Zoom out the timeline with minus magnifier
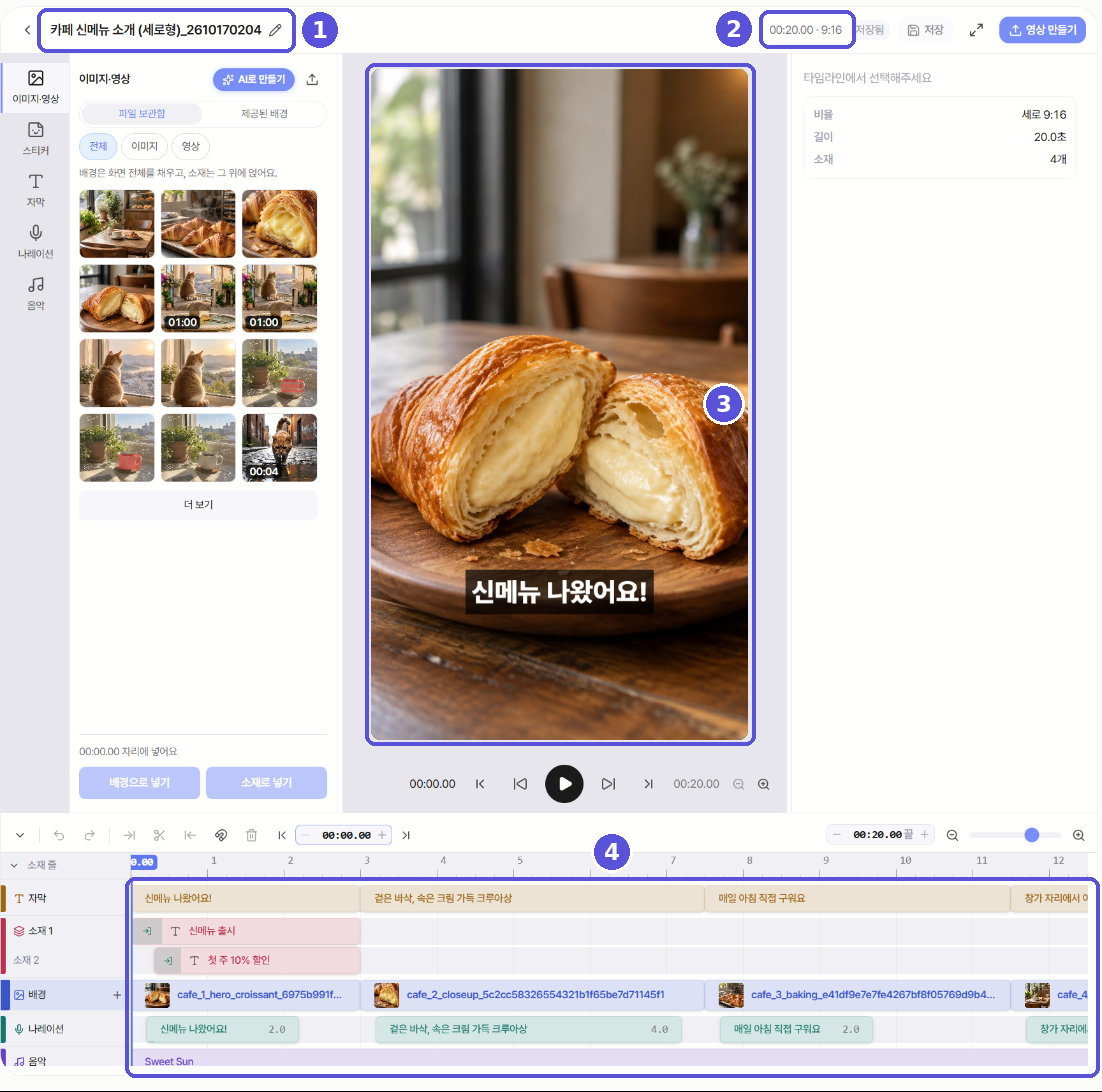The image size is (1102, 1092). [x=952, y=835]
